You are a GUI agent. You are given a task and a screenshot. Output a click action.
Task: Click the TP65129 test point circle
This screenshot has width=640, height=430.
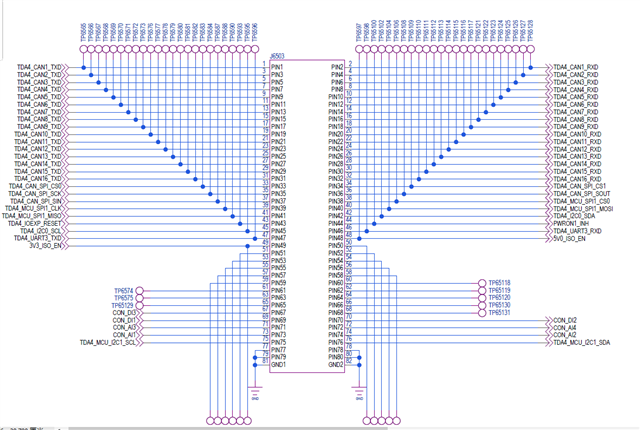140,306
